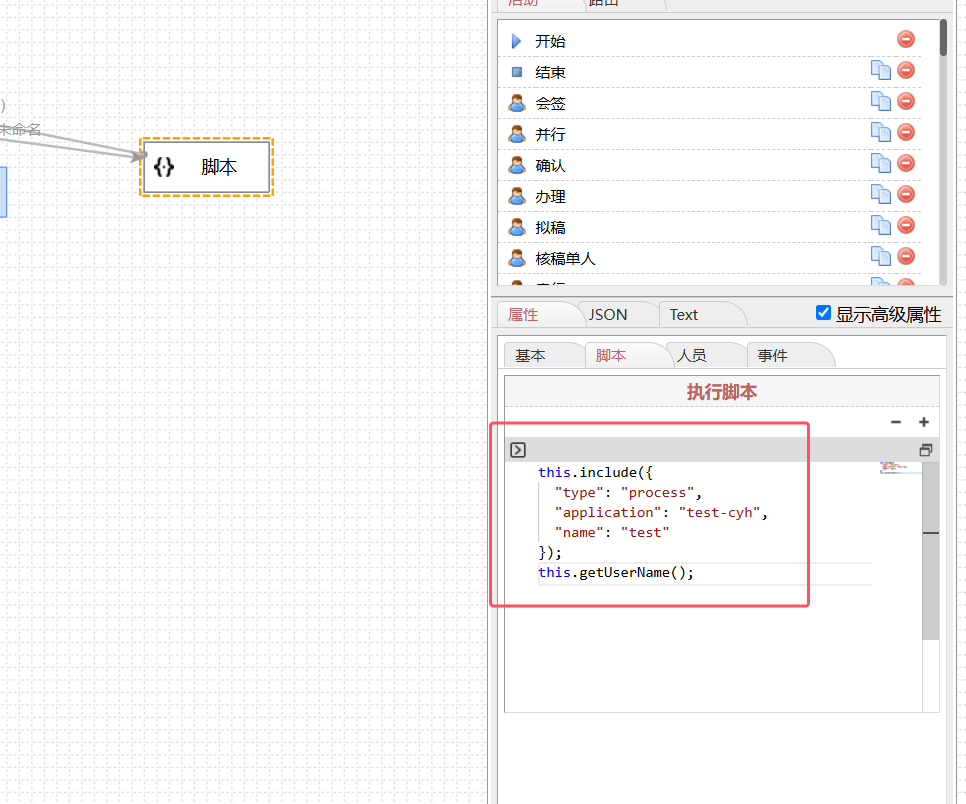The width and height of the screenshot is (966, 804).
Task: Delete the 并行 activity
Action: click(x=906, y=132)
